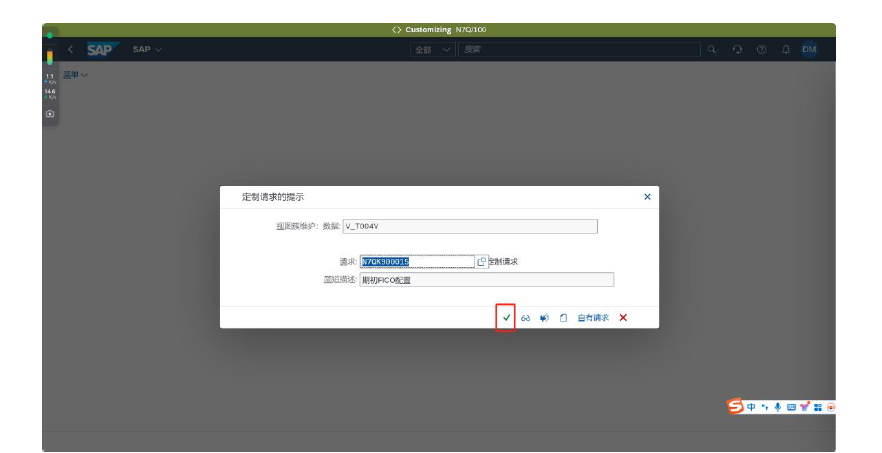Click the magnifier search icon in header
The width and height of the screenshot is (882, 453).
(x=712, y=49)
